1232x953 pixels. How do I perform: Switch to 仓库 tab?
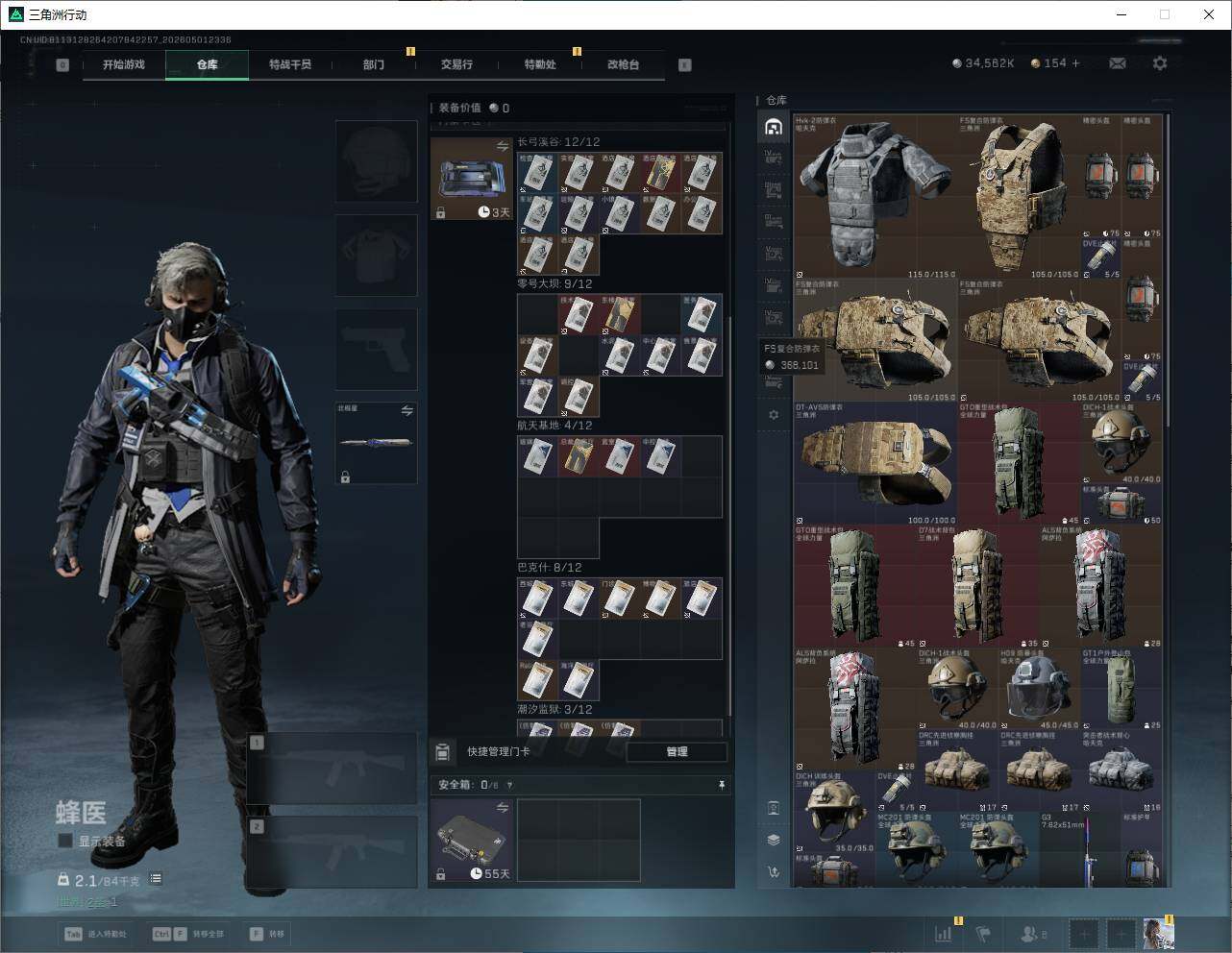click(x=208, y=64)
